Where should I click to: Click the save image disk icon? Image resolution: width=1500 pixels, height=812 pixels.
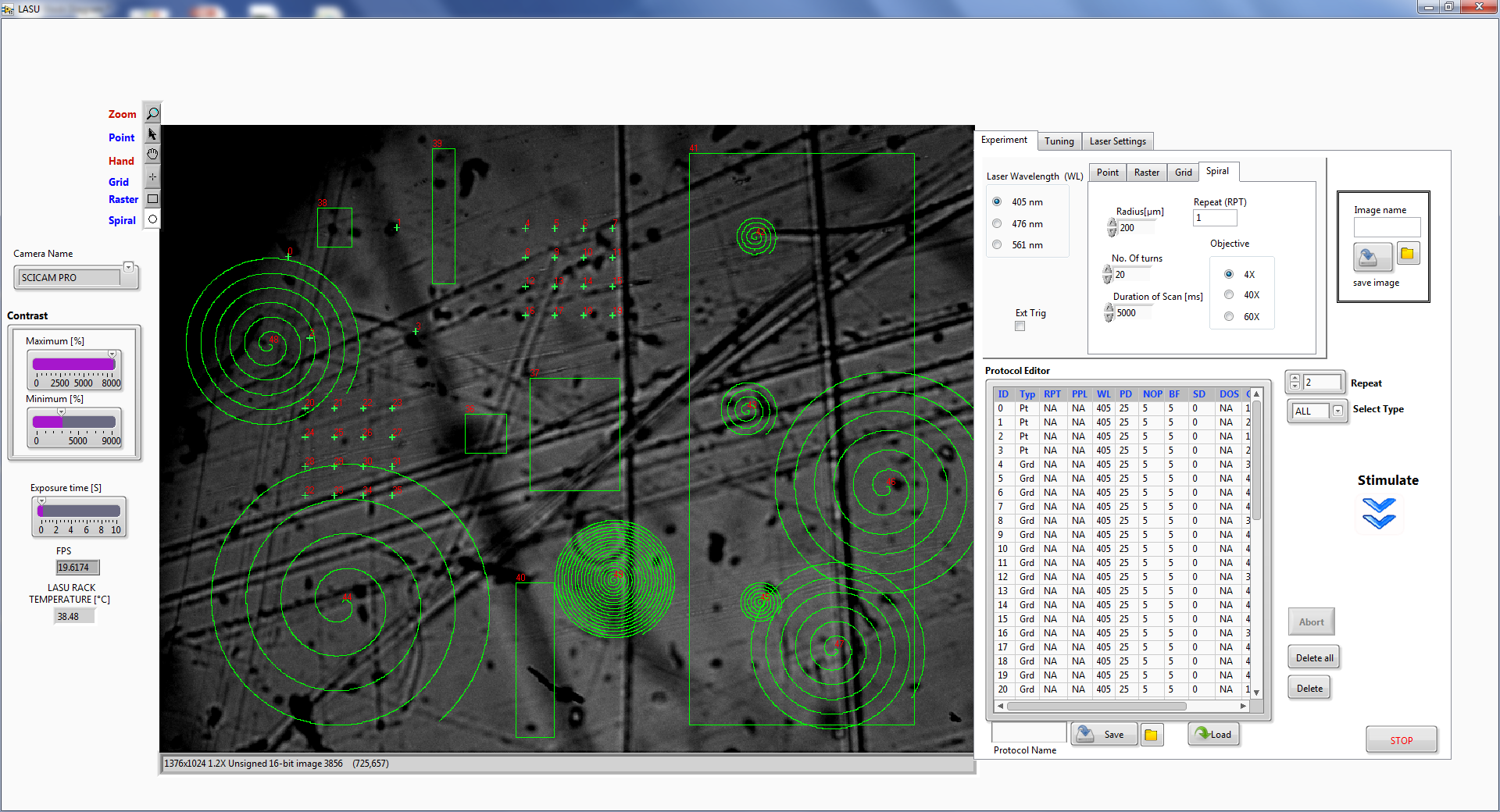coord(1371,255)
